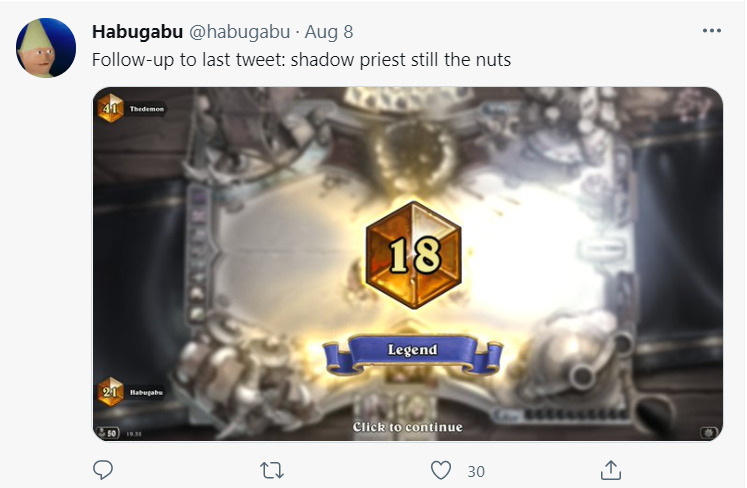Click the tweet text about shadow priest
747x488 pixels.
coord(301,60)
